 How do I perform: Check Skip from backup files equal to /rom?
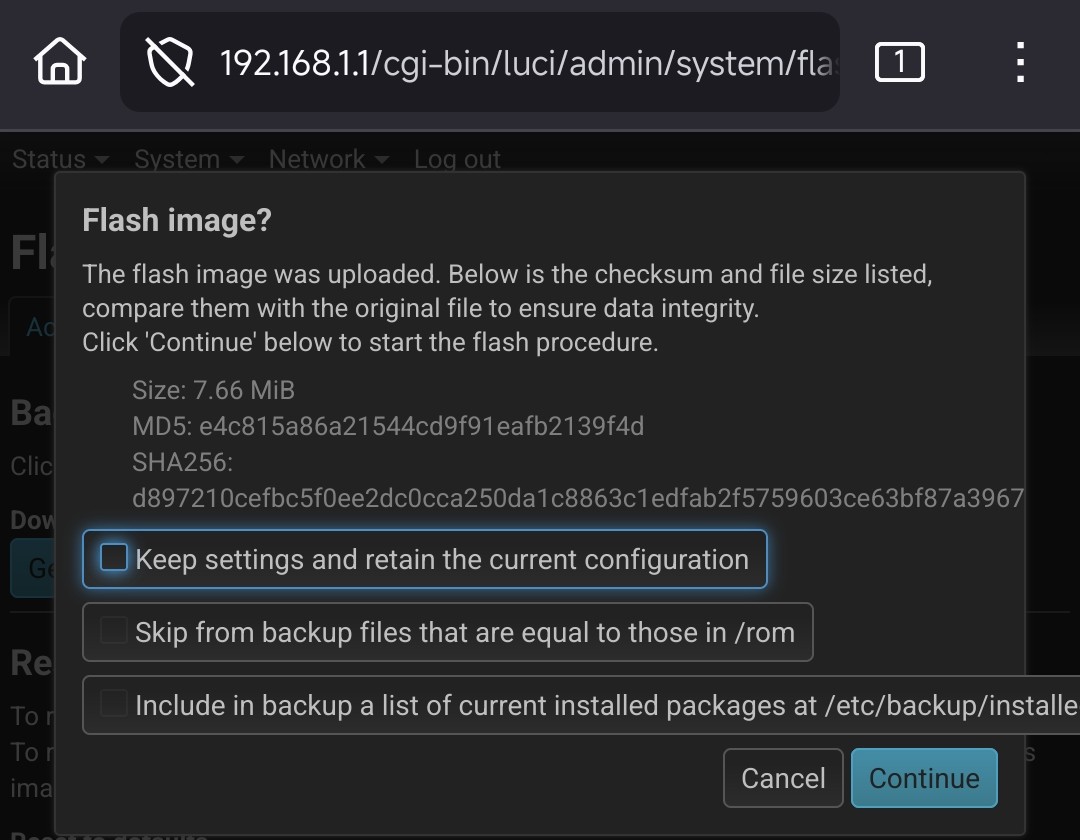click(x=115, y=631)
